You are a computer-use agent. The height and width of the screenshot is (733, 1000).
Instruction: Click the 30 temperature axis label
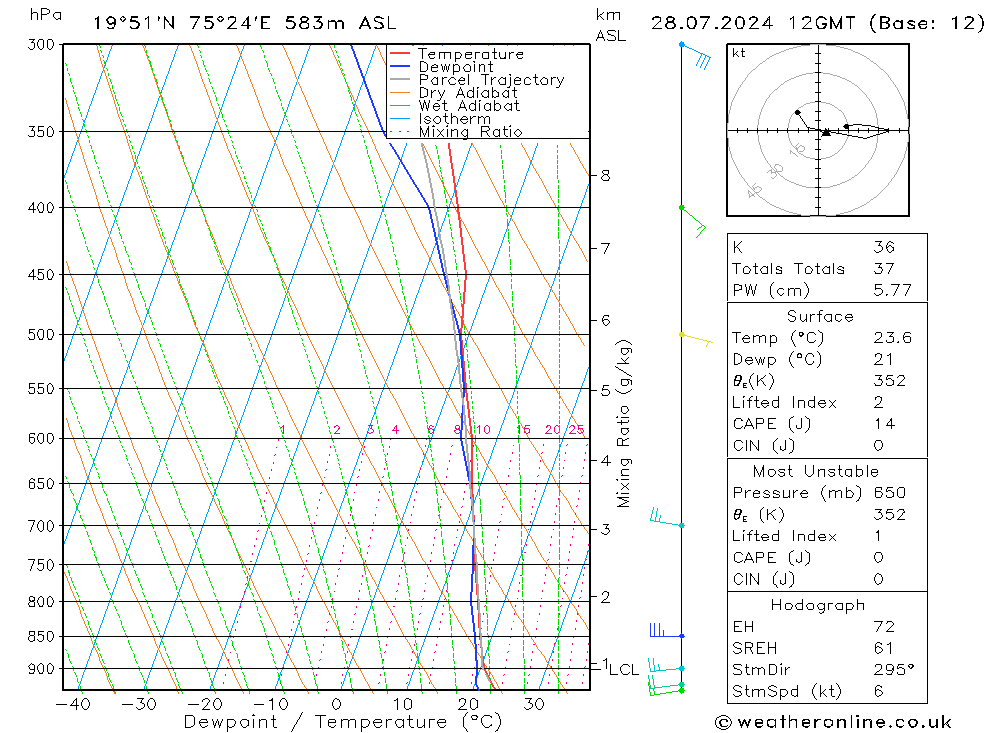click(x=533, y=704)
